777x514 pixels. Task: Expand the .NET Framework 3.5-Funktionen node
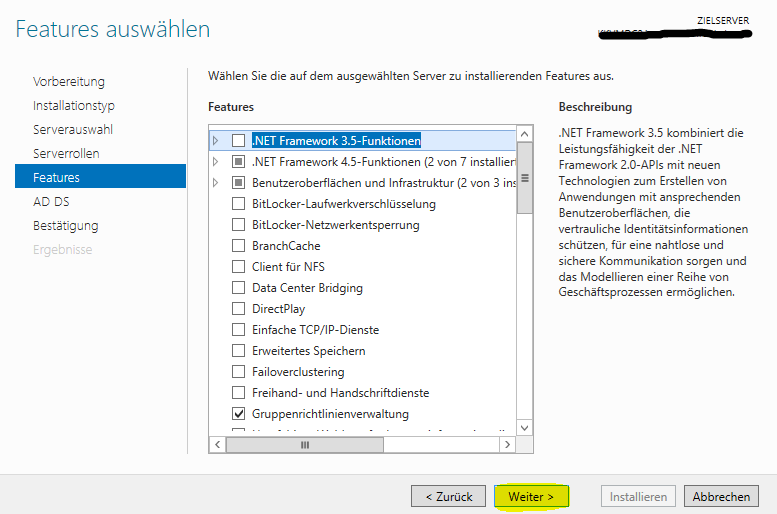click(x=216, y=141)
